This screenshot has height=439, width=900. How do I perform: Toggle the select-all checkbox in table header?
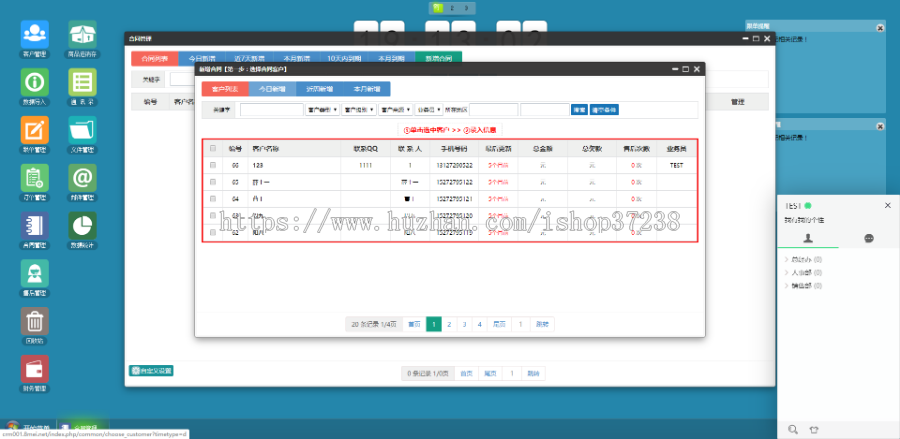211,148
